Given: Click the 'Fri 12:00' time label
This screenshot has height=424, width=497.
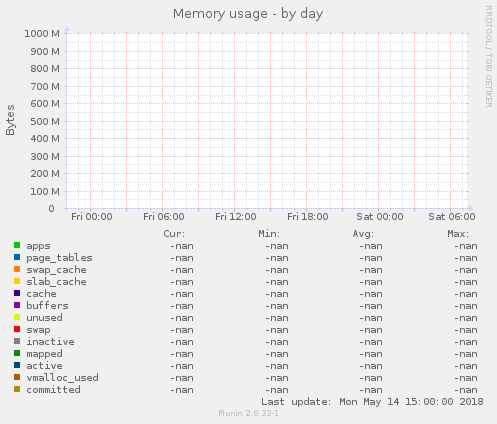Looking at the screenshot, I should (236, 217).
